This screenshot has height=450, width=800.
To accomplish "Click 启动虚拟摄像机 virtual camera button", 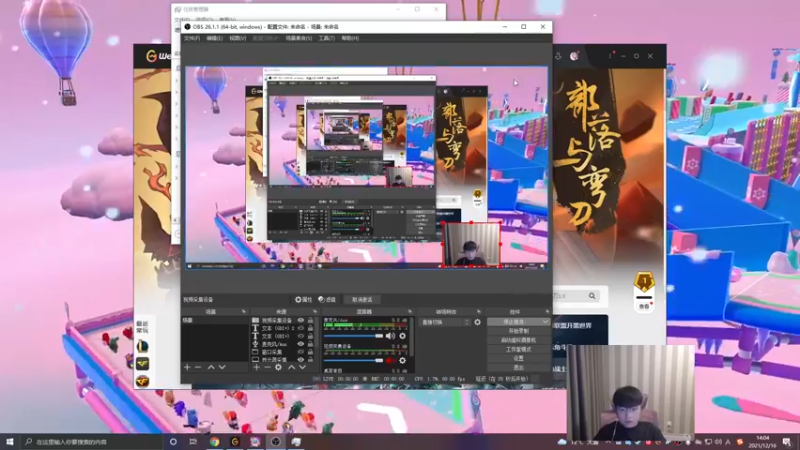I will [x=518, y=340].
